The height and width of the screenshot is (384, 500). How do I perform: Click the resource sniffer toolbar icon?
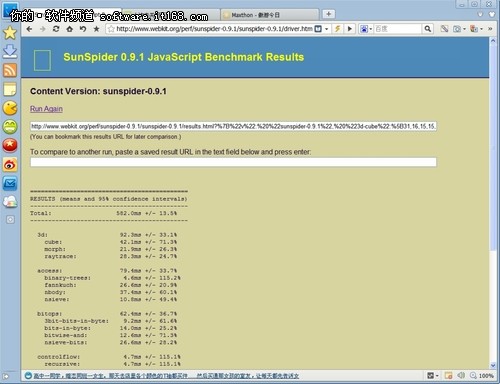pos(444,29)
